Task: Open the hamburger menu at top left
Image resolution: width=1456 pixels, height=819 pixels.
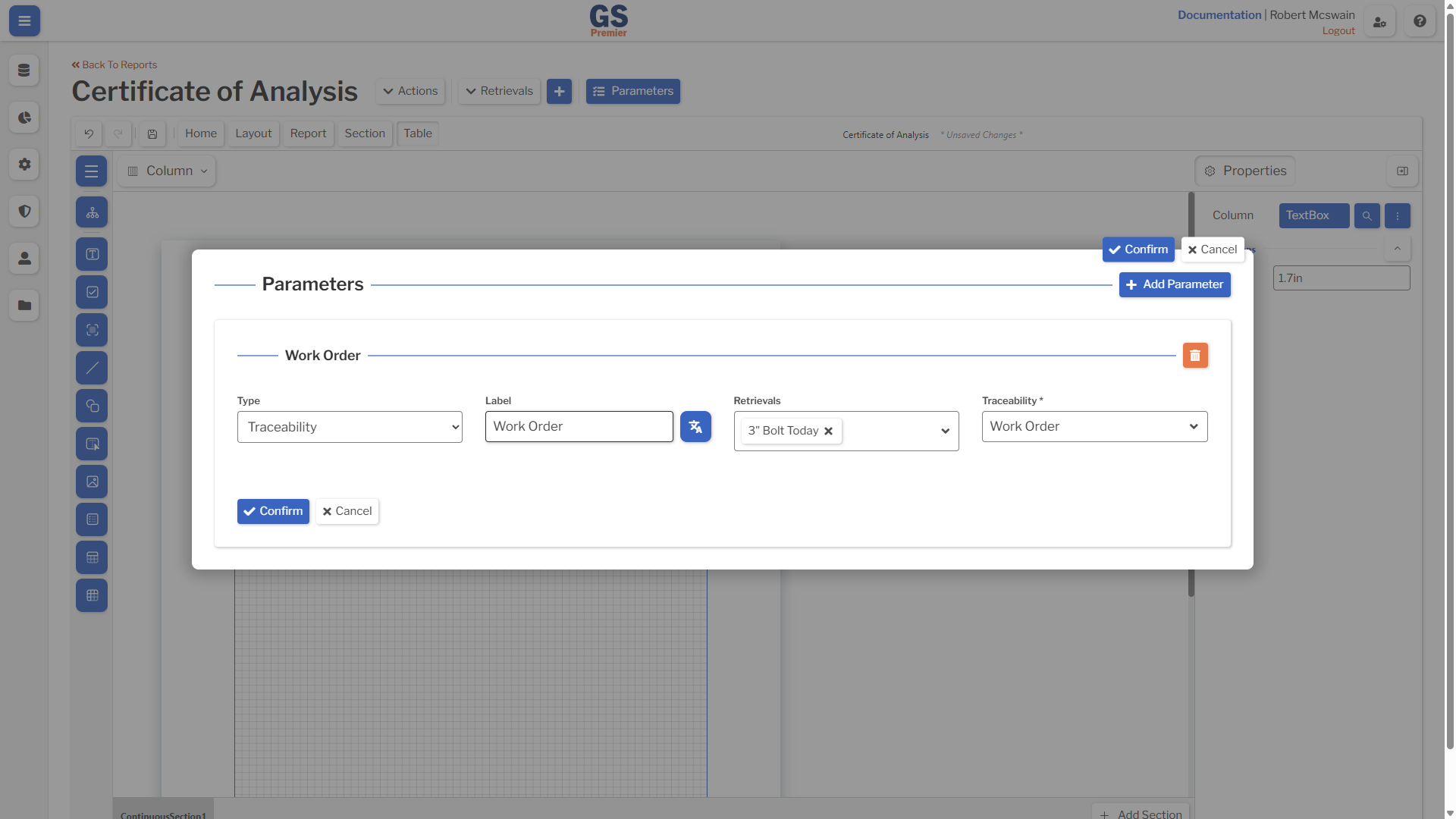Action: click(x=24, y=21)
